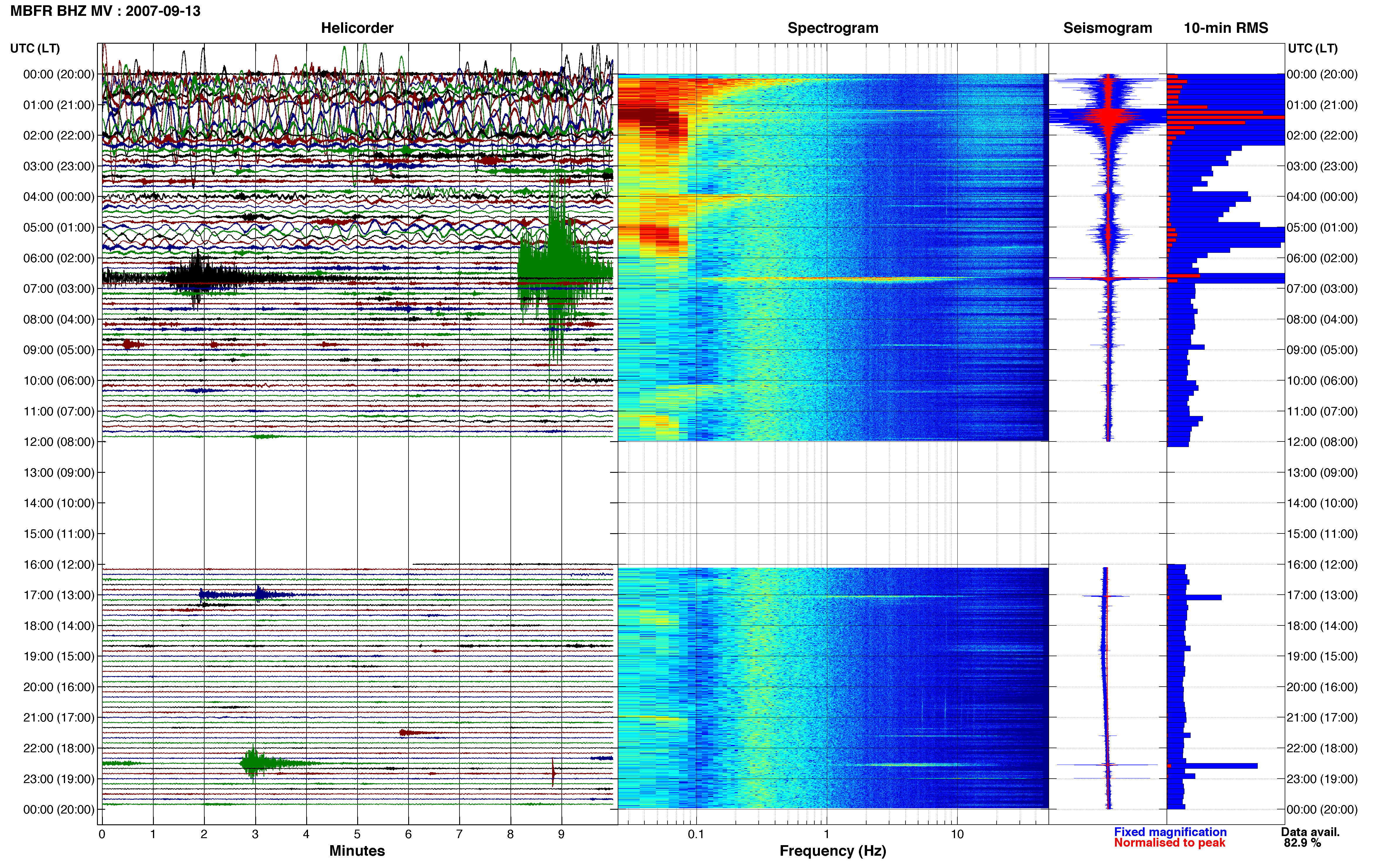Click the small red spike near 22:50 in the Helicorder

[x=553, y=772]
